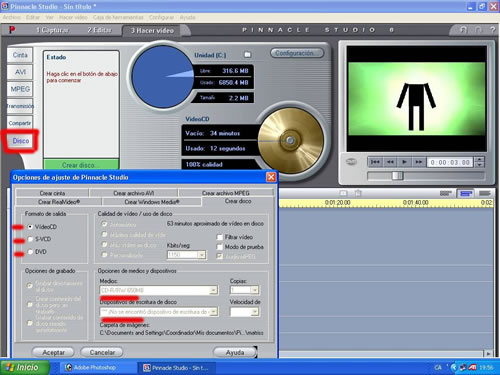Select the DVD output format
The width and height of the screenshot is (500, 375).
[x=30, y=252]
